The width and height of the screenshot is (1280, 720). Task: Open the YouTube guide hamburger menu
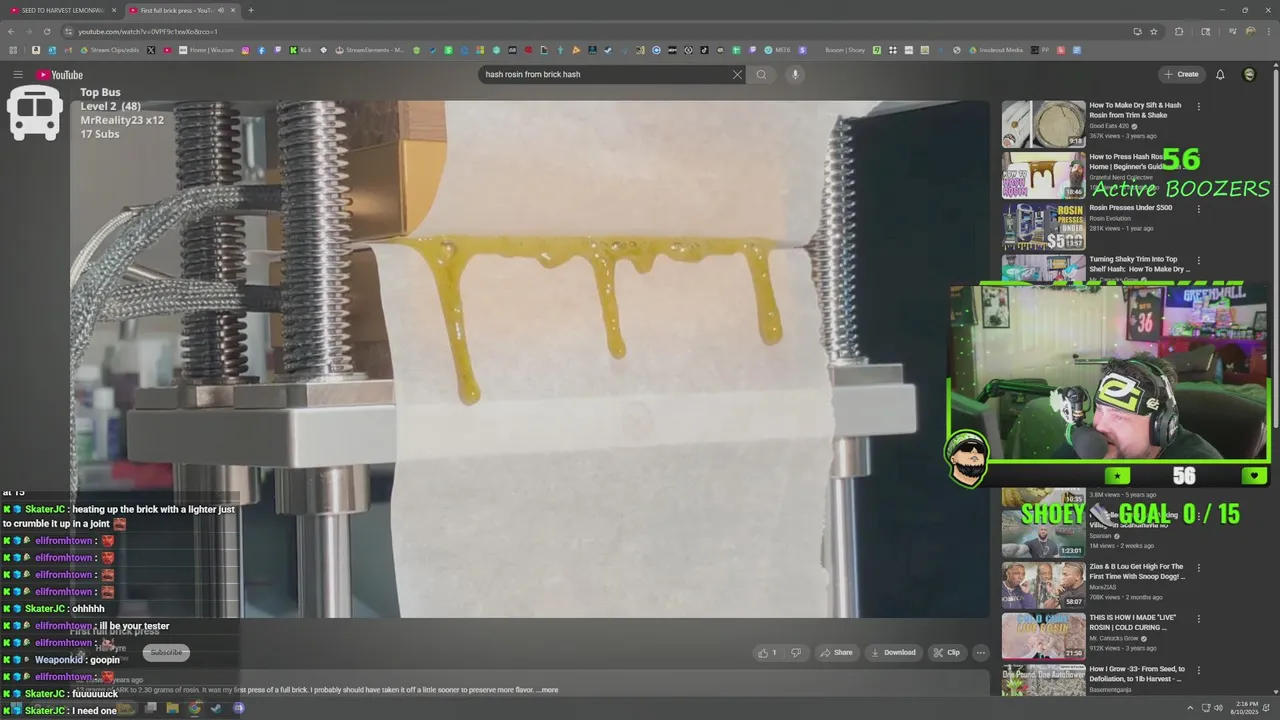pyautogui.click(x=17, y=74)
